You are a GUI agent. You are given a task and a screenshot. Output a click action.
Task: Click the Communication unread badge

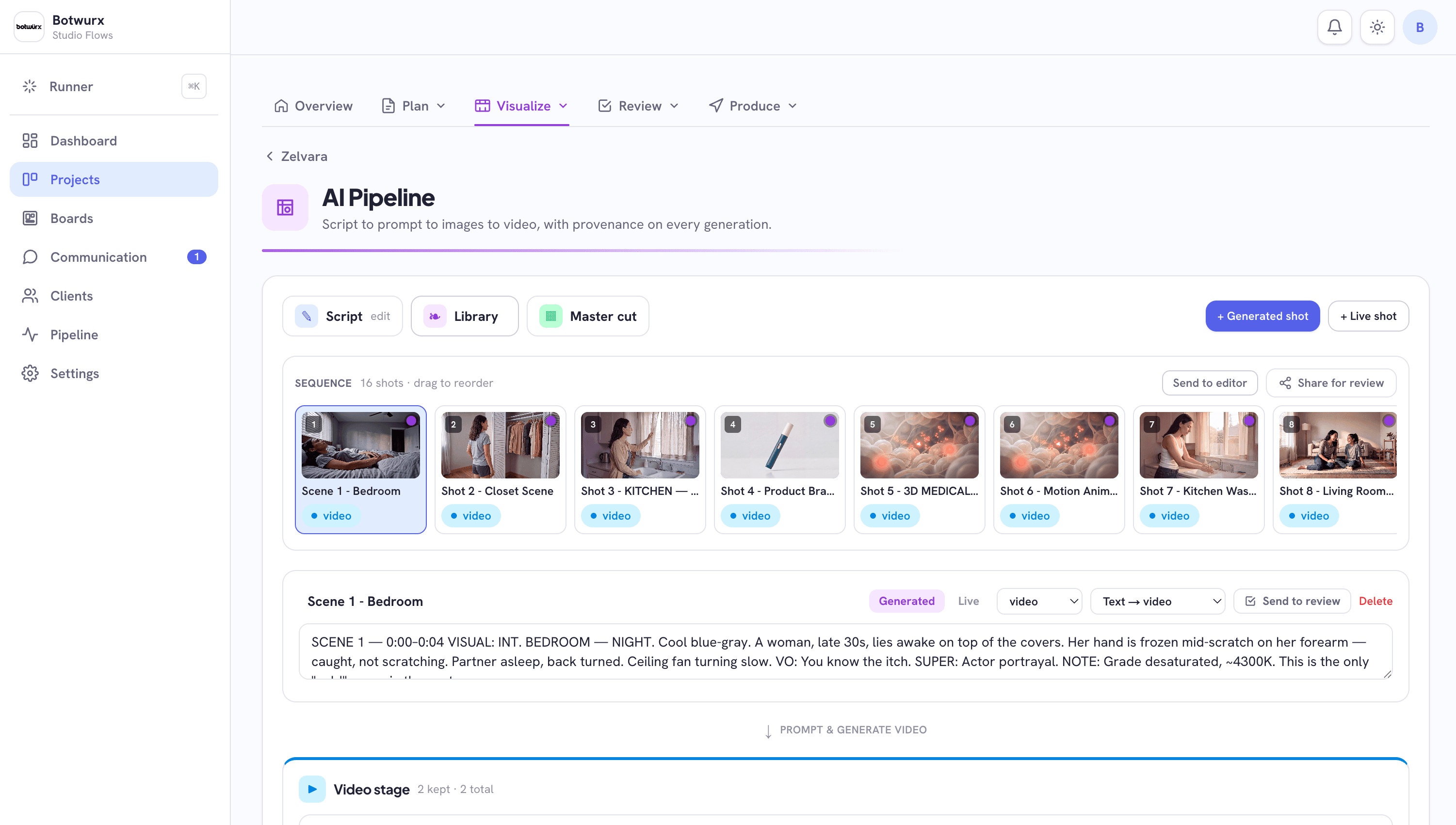tap(197, 257)
